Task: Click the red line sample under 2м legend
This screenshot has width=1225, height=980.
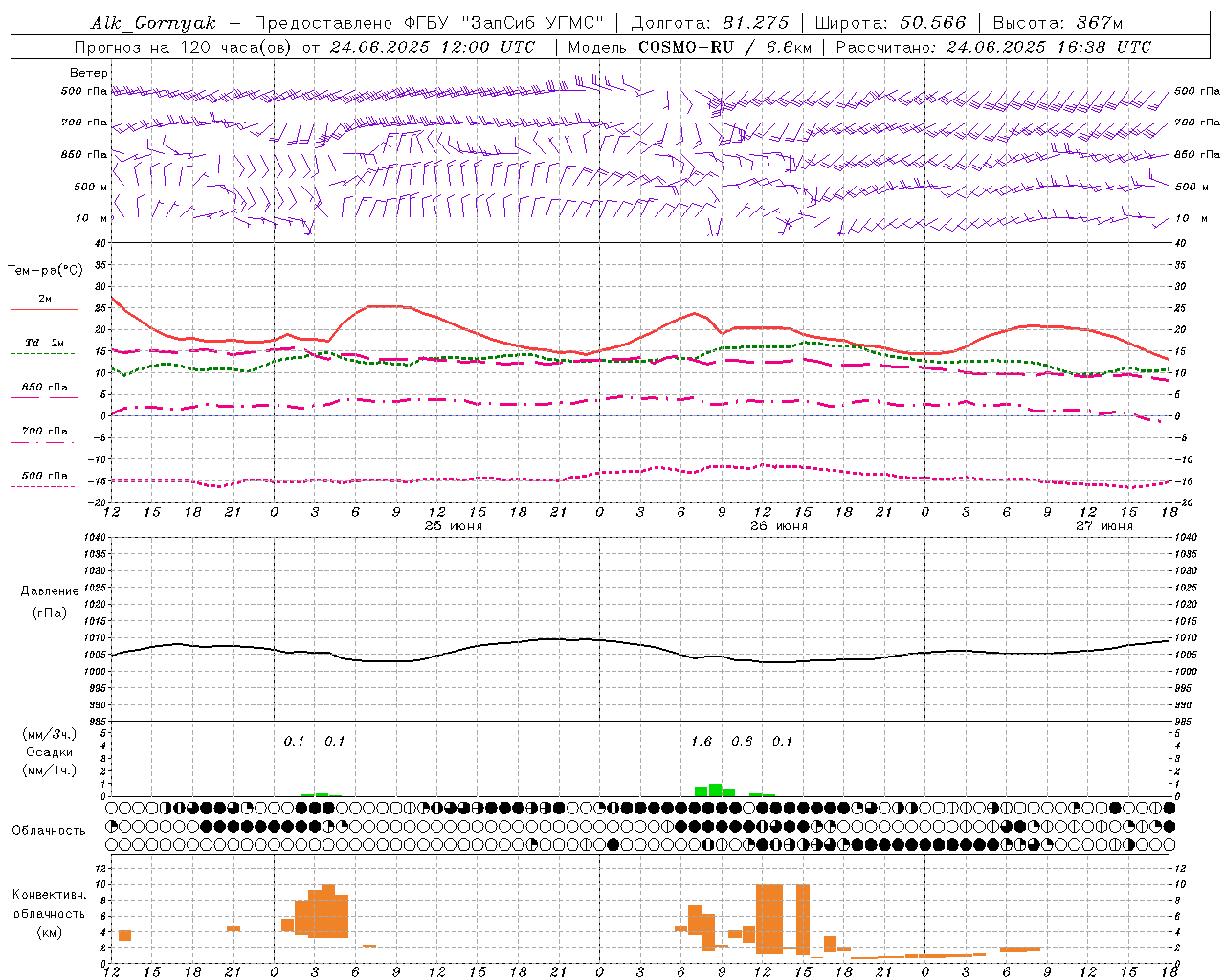Action: [44, 309]
